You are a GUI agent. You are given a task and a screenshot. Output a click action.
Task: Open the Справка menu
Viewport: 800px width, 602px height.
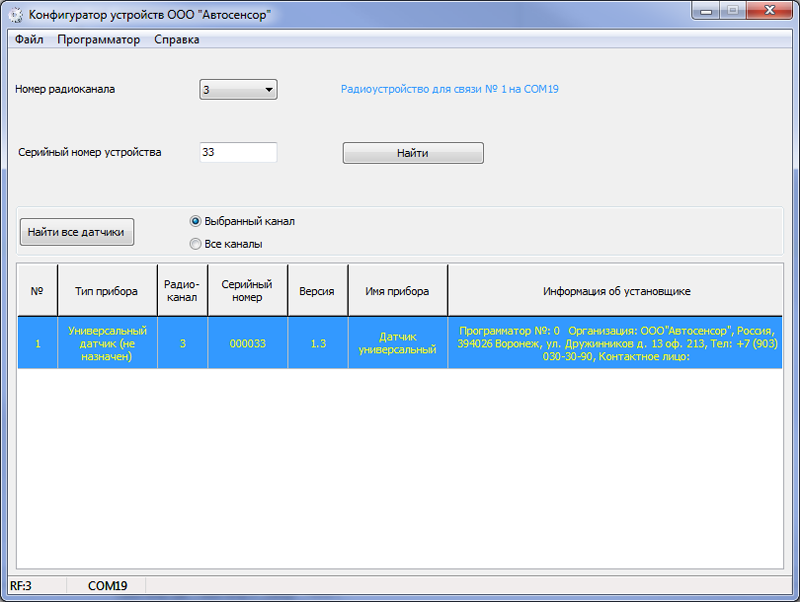(177, 40)
